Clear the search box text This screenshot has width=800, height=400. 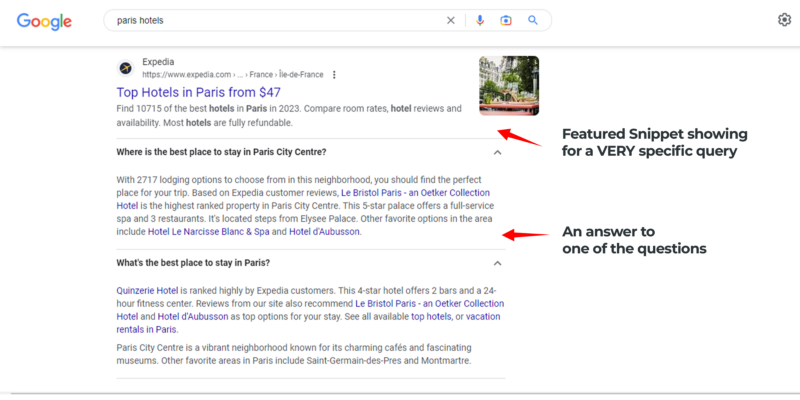[x=450, y=20]
